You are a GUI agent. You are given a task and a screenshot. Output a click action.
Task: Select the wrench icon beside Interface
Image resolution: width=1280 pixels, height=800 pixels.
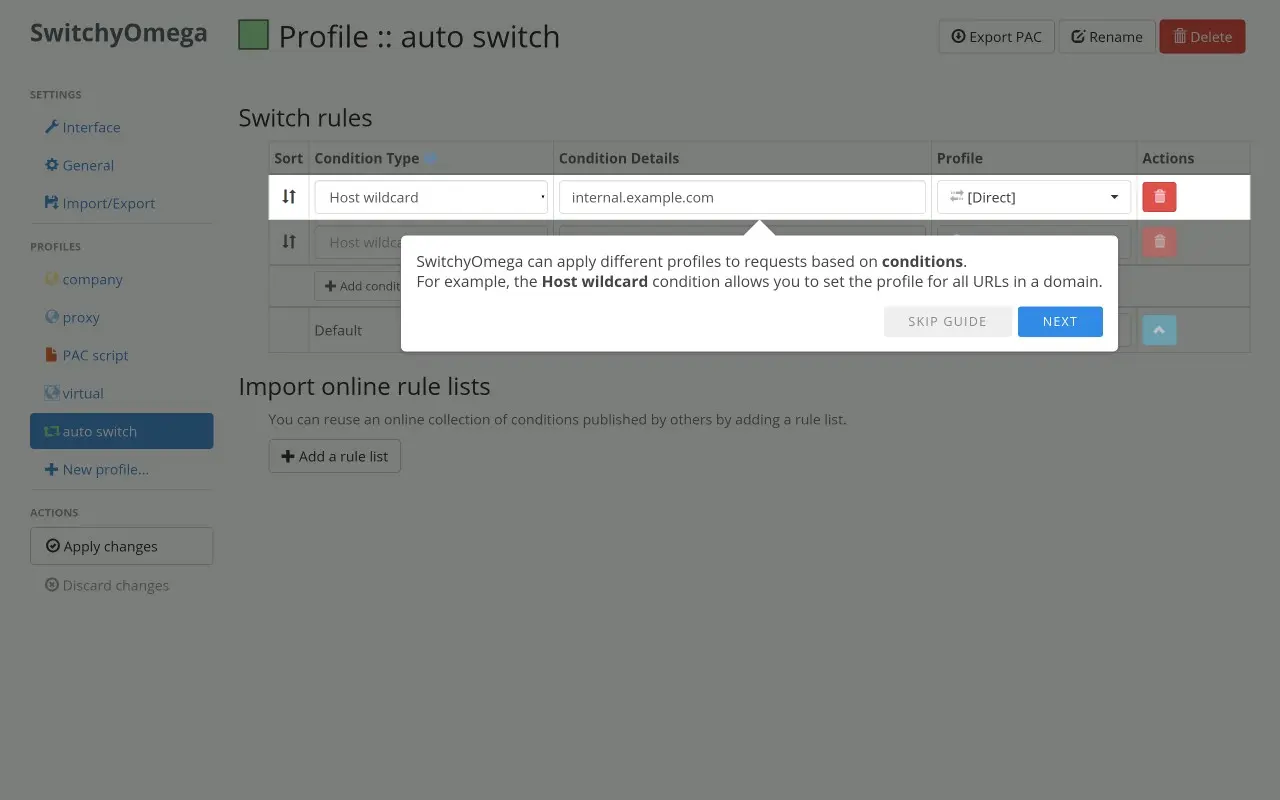[54, 127]
